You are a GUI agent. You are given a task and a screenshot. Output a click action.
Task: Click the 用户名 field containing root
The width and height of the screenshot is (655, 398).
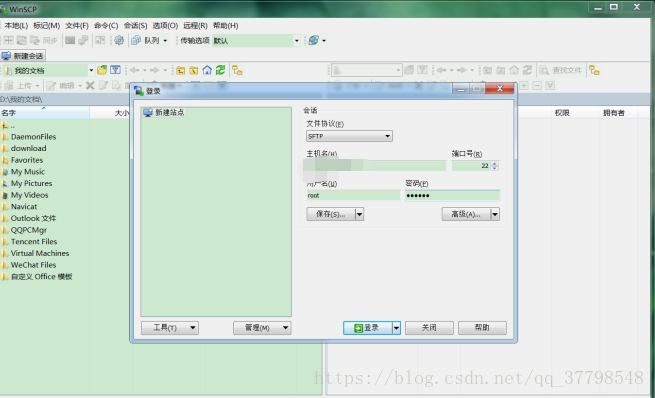[x=353, y=195]
